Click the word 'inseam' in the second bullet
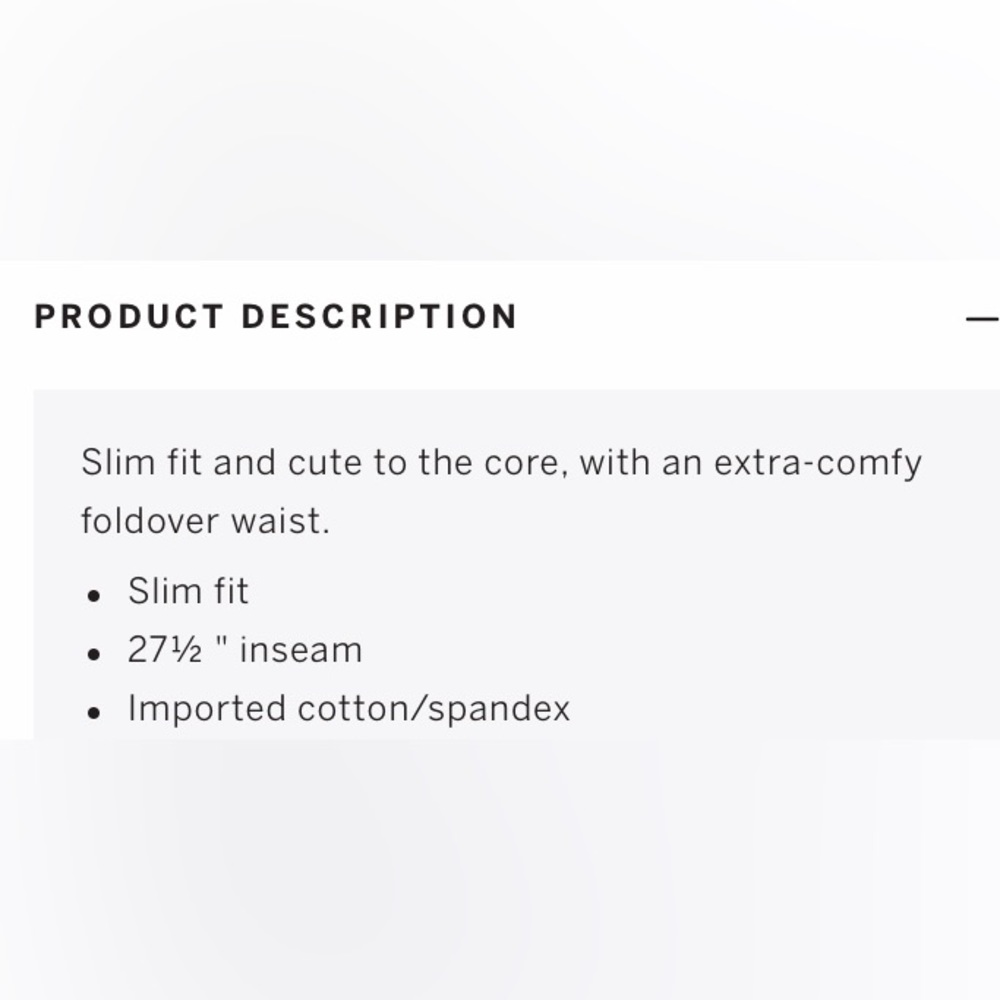The width and height of the screenshot is (1000, 1000). click(x=301, y=650)
